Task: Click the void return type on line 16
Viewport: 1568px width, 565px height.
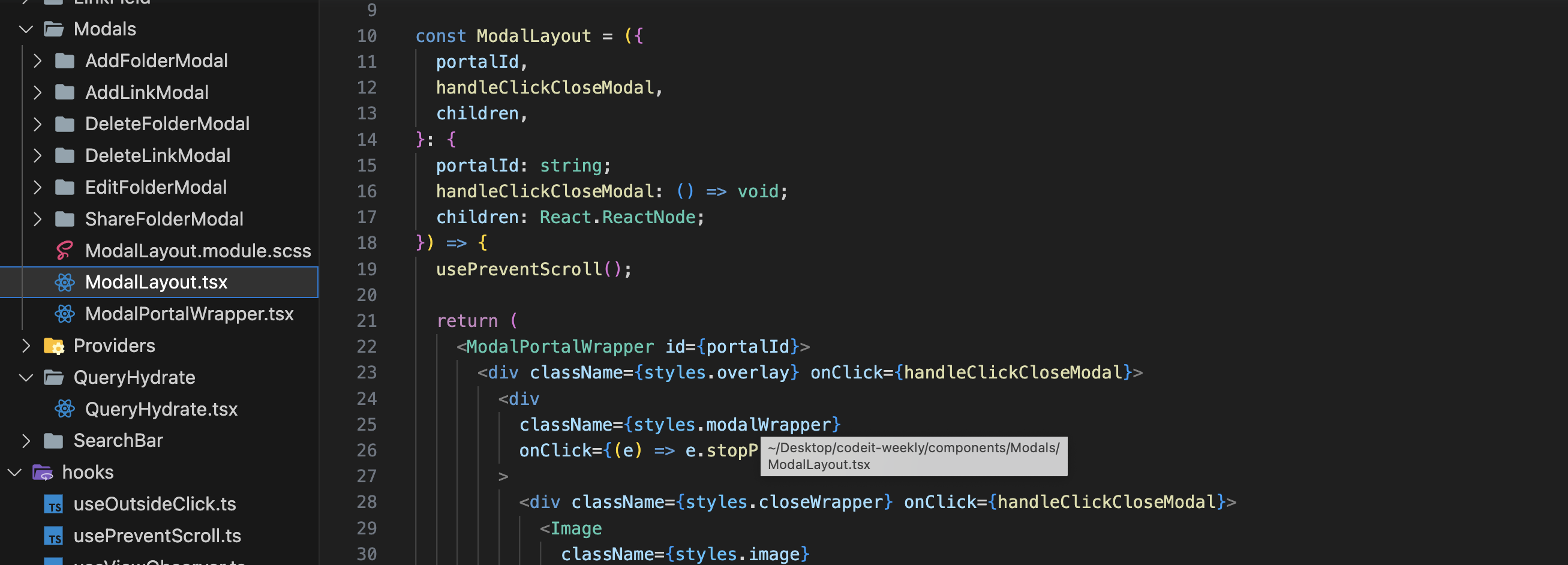Action: pyautogui.click(x=758, y=191)
